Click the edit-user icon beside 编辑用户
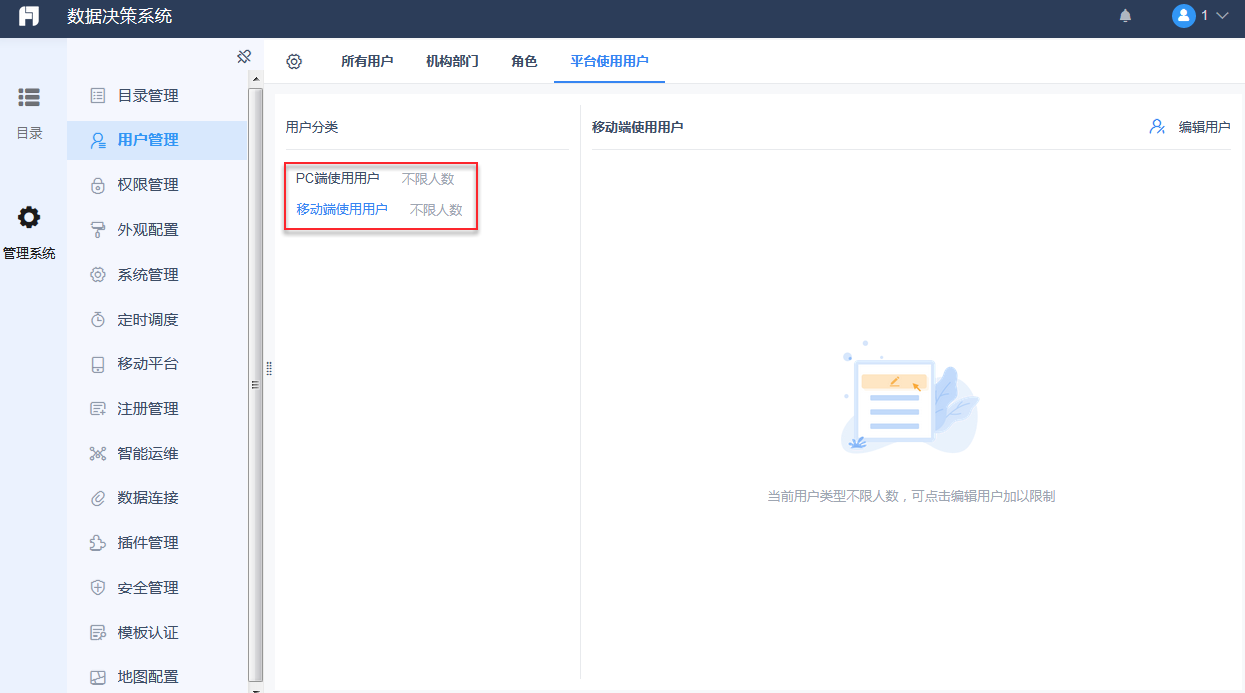 click(1157, 127)
